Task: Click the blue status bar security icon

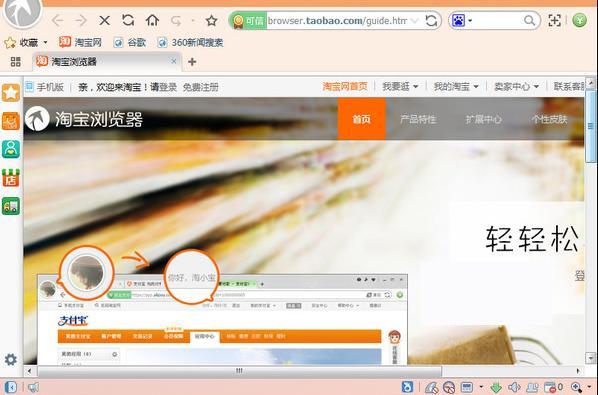Action: click(407, 387)
